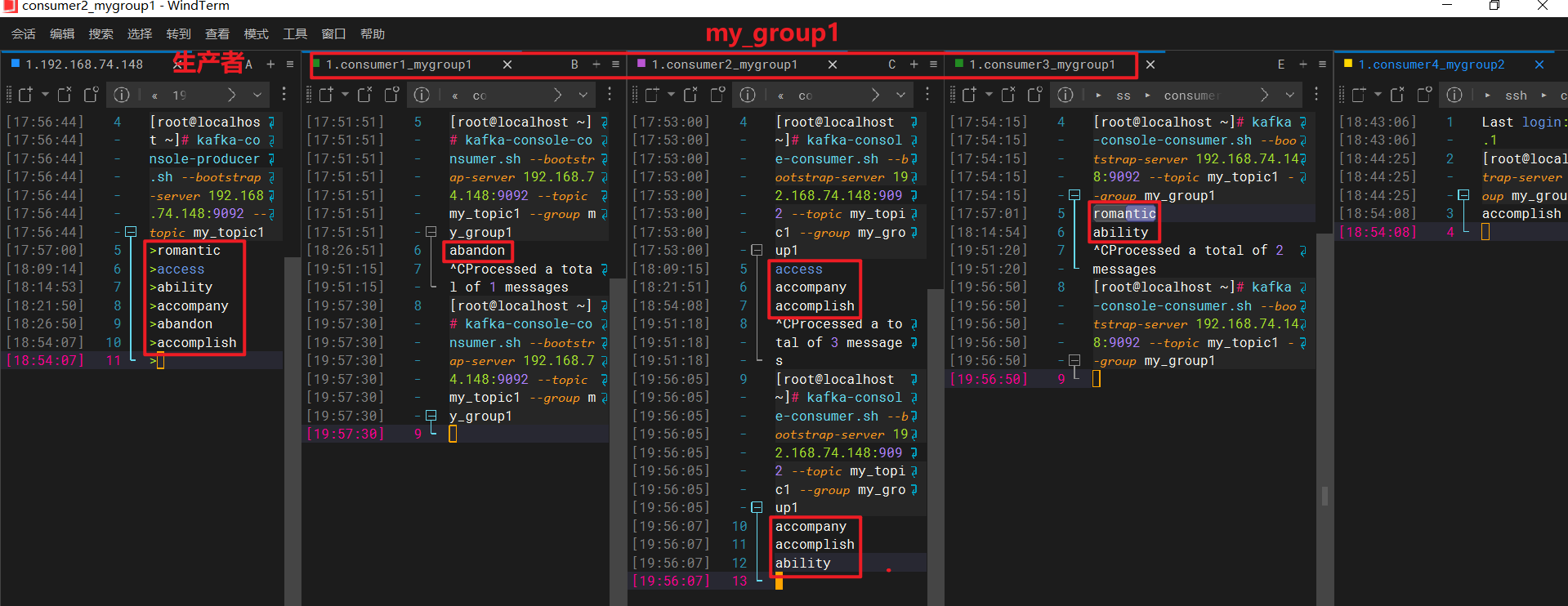Click duplicate session icon in consumer1 pane
The image size is (1568, 606).
coord(392,95)
